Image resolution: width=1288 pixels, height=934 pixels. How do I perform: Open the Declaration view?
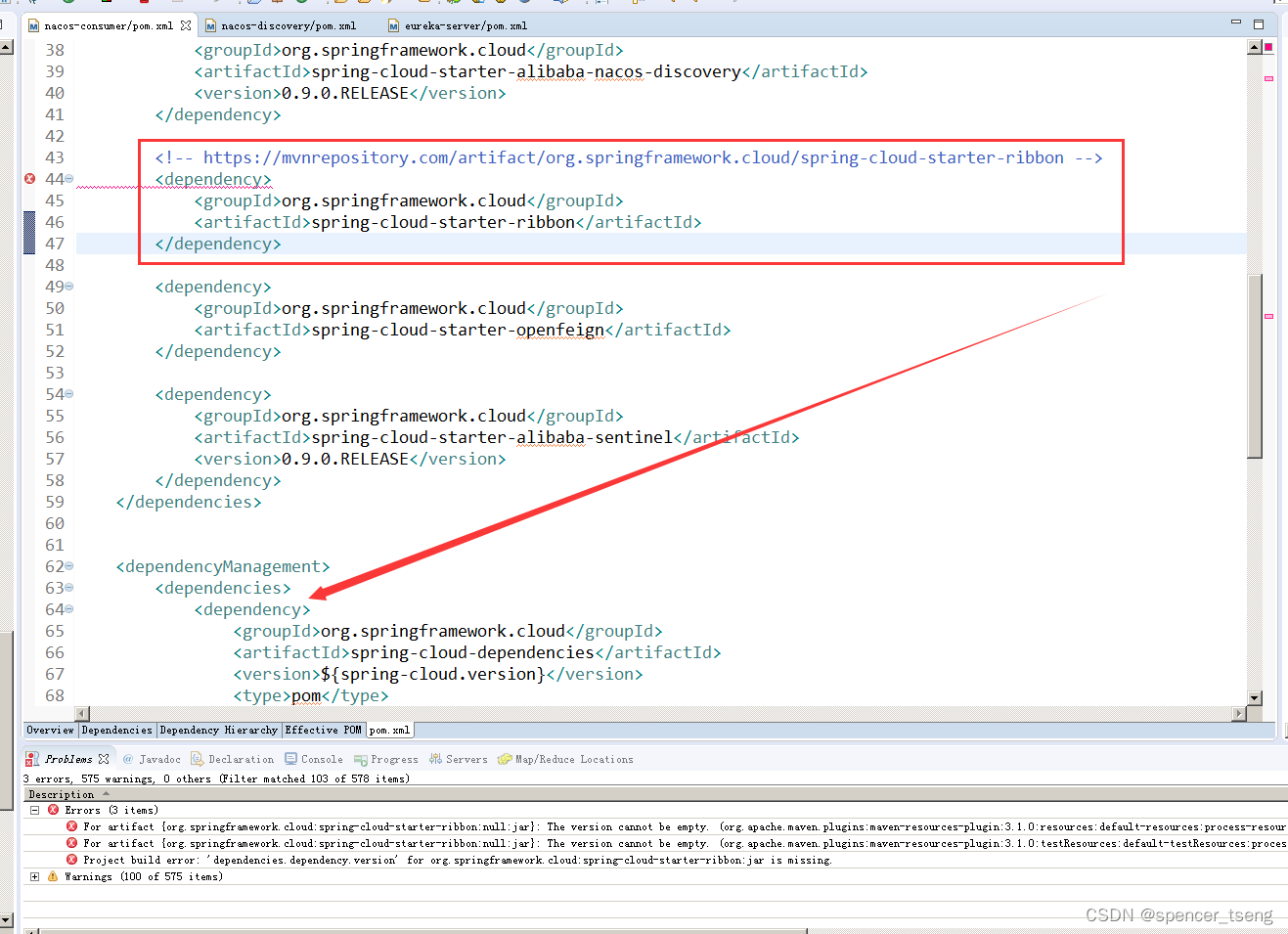(x=240, y=759)
